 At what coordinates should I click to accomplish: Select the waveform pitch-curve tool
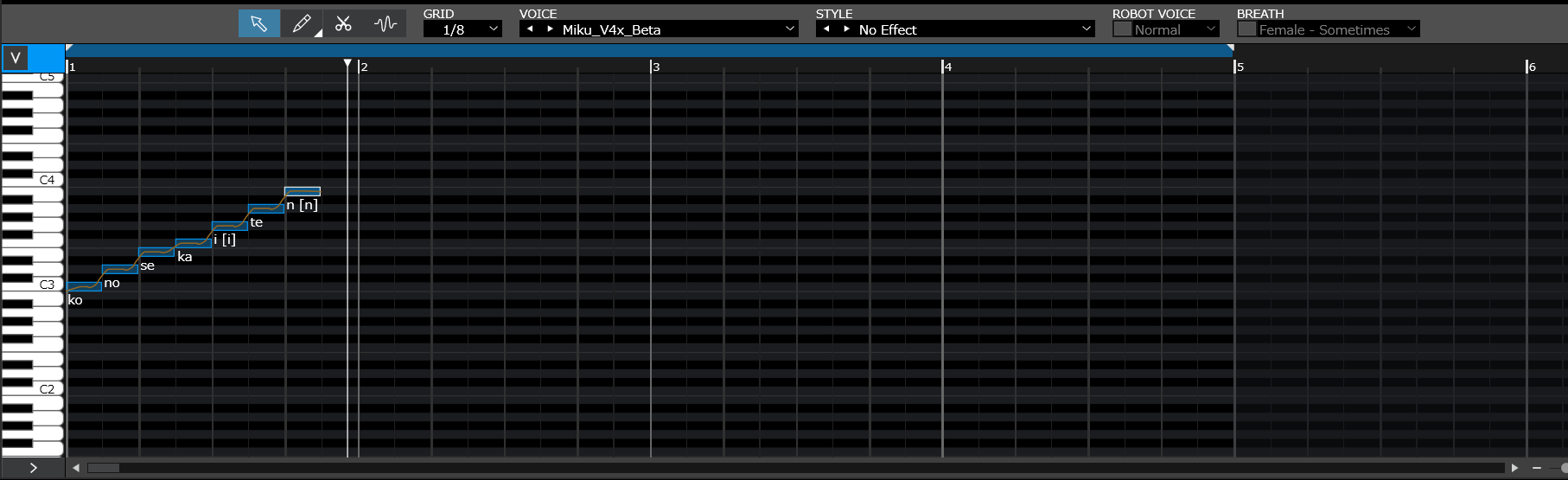(386, 23)
